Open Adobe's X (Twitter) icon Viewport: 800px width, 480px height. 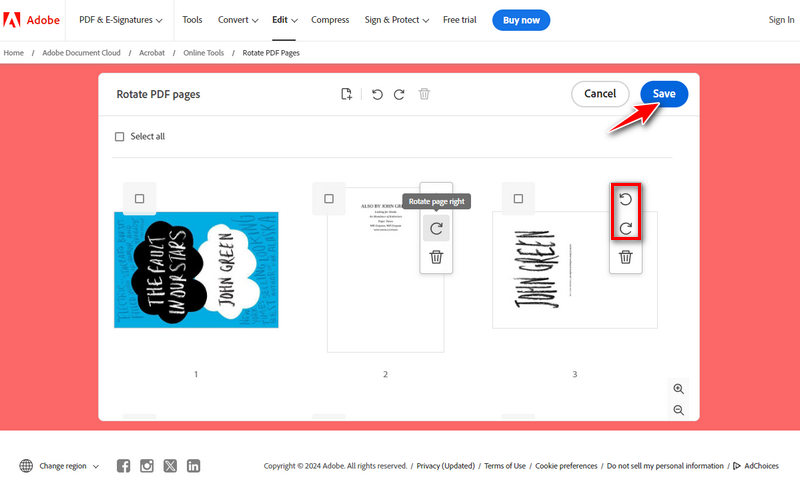pos(170,466)
